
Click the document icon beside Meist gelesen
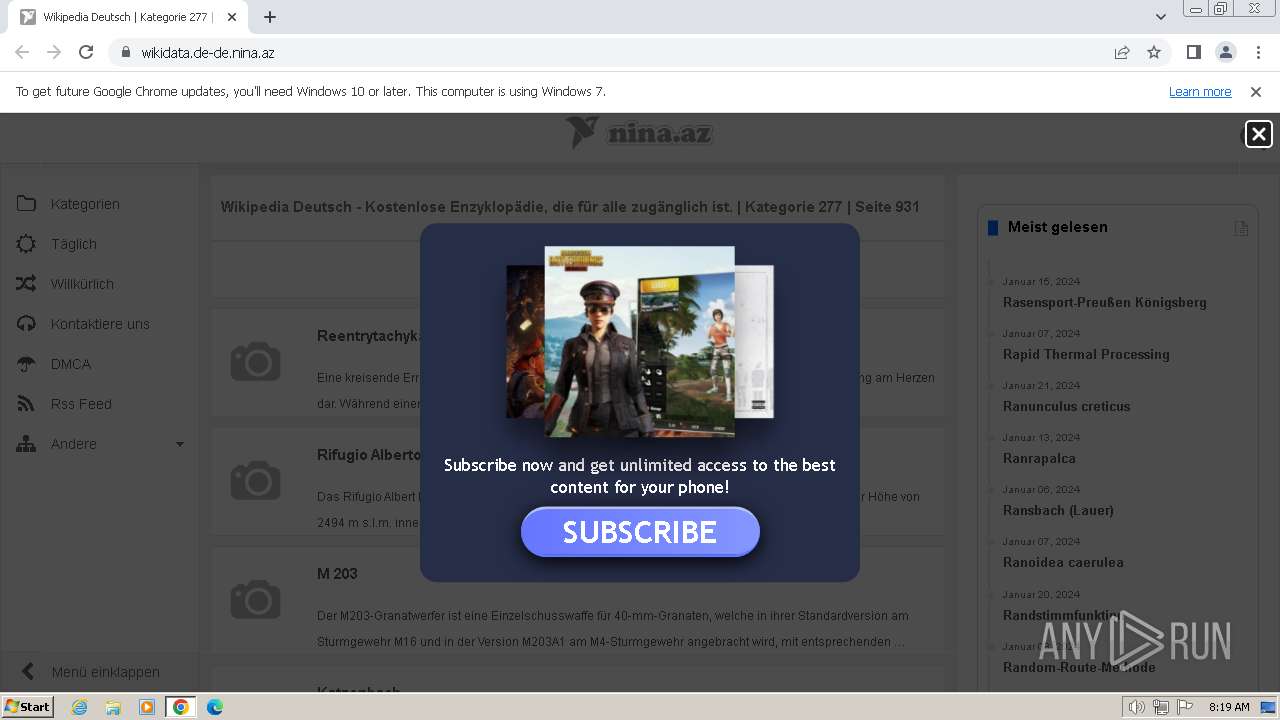[1241, 228]
